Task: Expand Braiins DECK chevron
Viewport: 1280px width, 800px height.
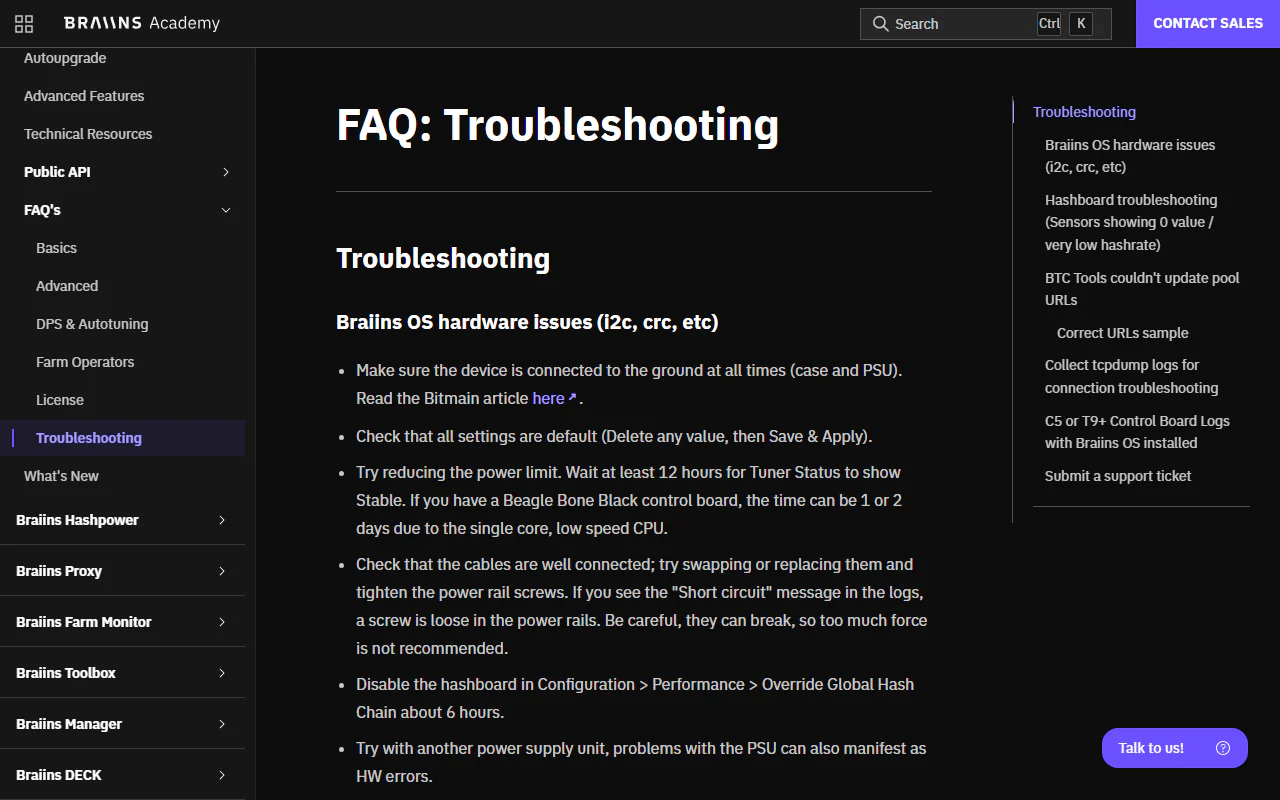Action: coord(222,775)
